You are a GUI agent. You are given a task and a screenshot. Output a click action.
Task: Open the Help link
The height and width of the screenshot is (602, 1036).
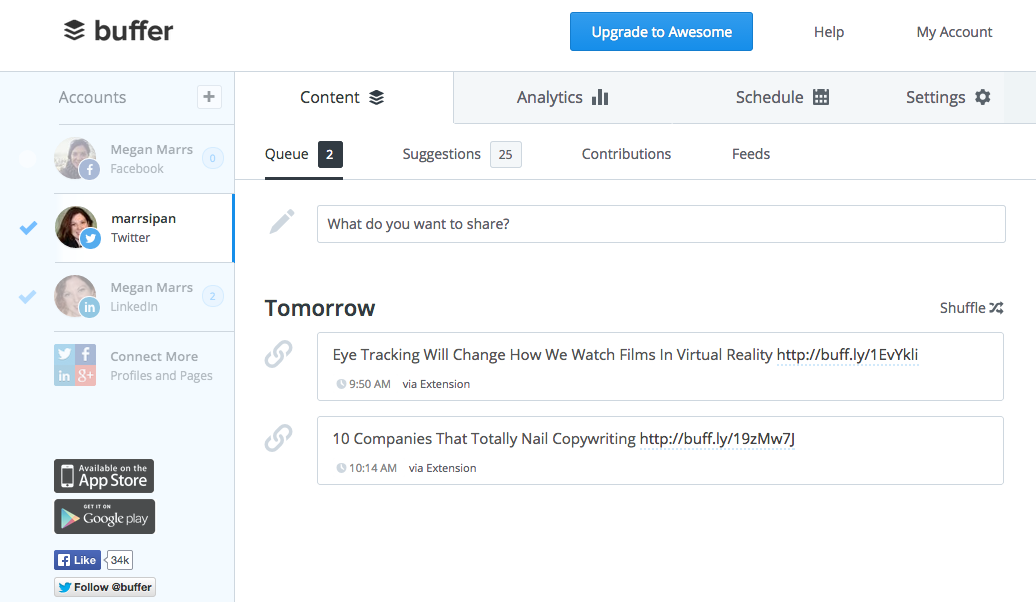click(x=829, y=32)
